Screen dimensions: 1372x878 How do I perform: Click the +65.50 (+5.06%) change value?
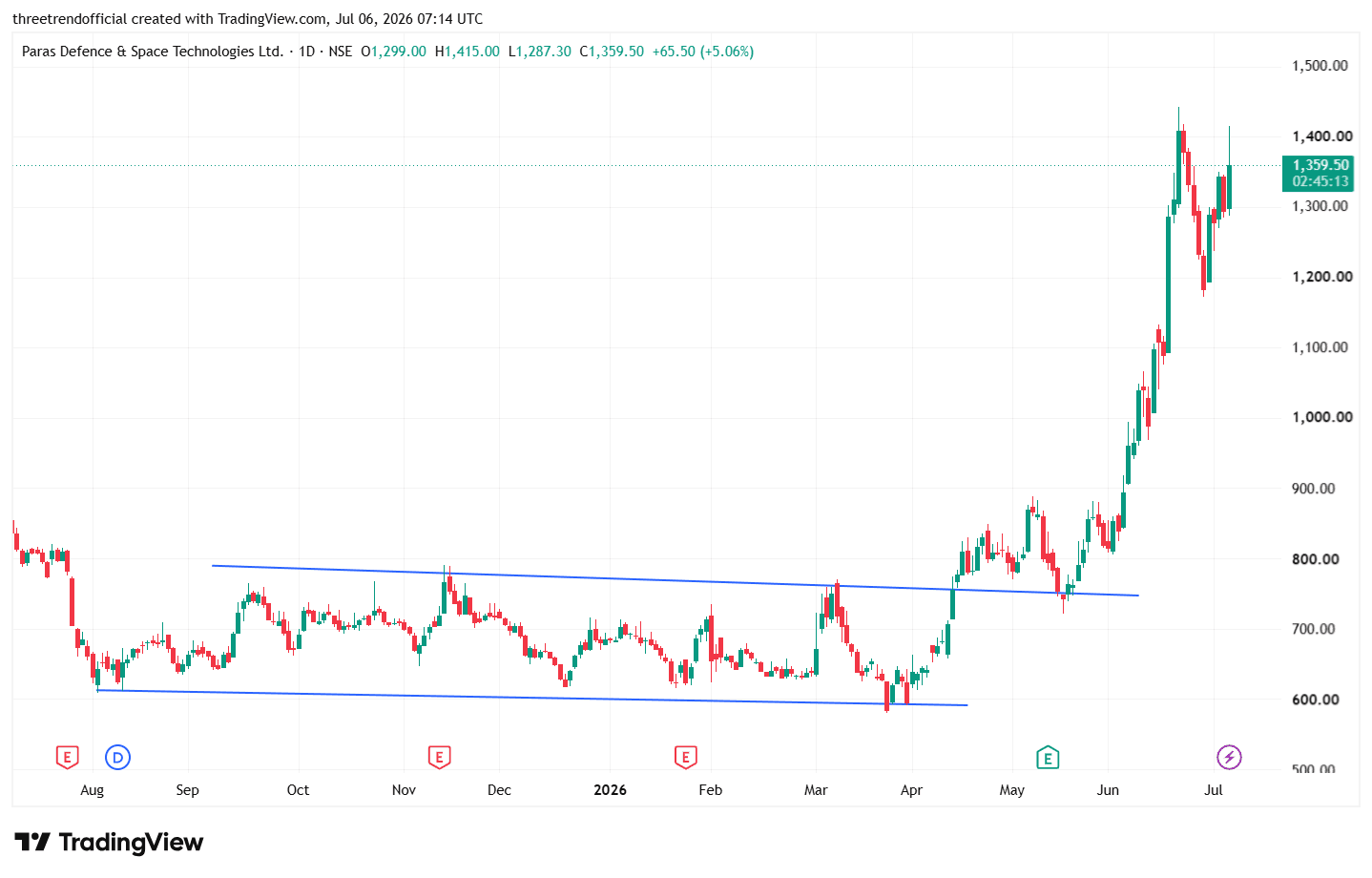[x=703, y=52]
